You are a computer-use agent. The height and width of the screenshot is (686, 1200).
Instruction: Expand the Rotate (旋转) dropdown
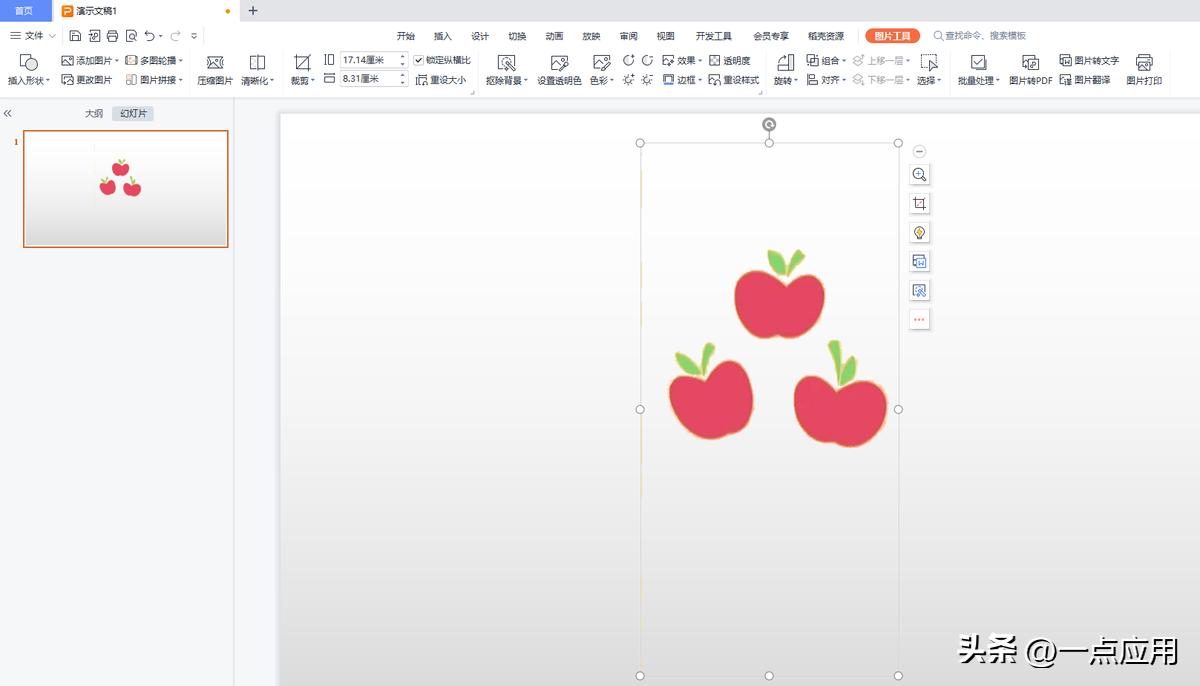coord(785,79)
